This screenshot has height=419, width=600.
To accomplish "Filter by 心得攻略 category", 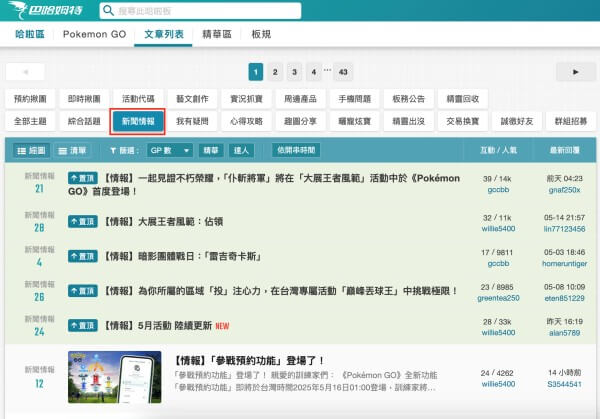I will (x=246, y=121).
